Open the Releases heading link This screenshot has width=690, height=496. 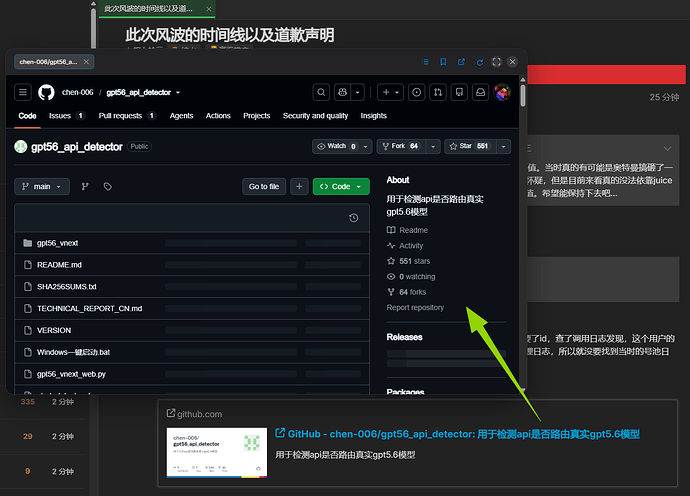[404, 337]
